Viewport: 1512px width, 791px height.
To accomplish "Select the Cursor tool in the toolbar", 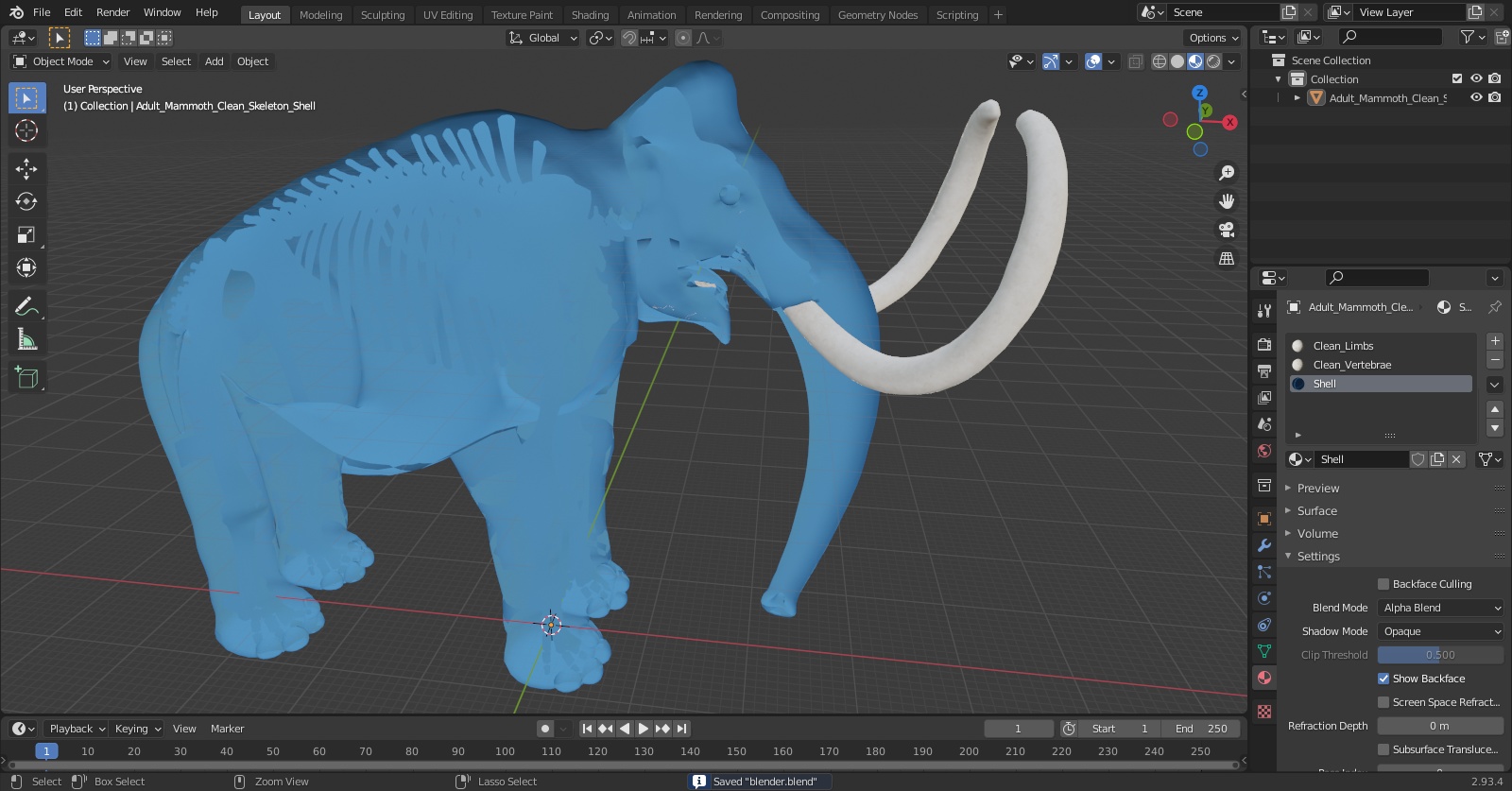I will [26, 130].
